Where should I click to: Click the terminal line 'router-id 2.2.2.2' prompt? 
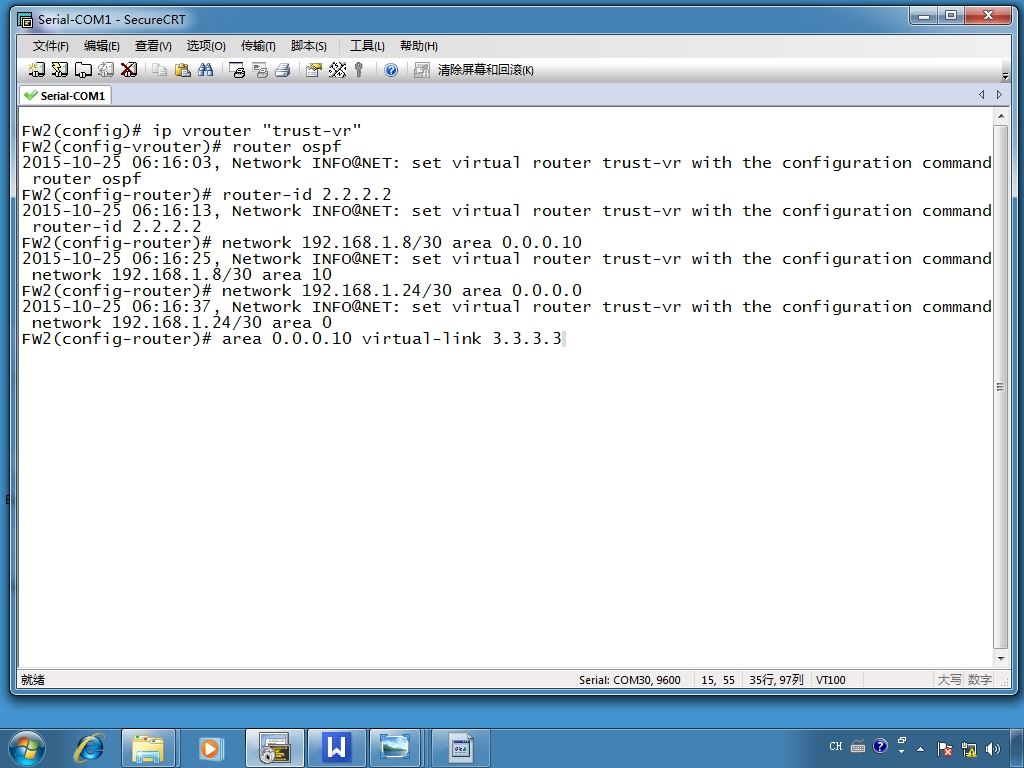206,195
